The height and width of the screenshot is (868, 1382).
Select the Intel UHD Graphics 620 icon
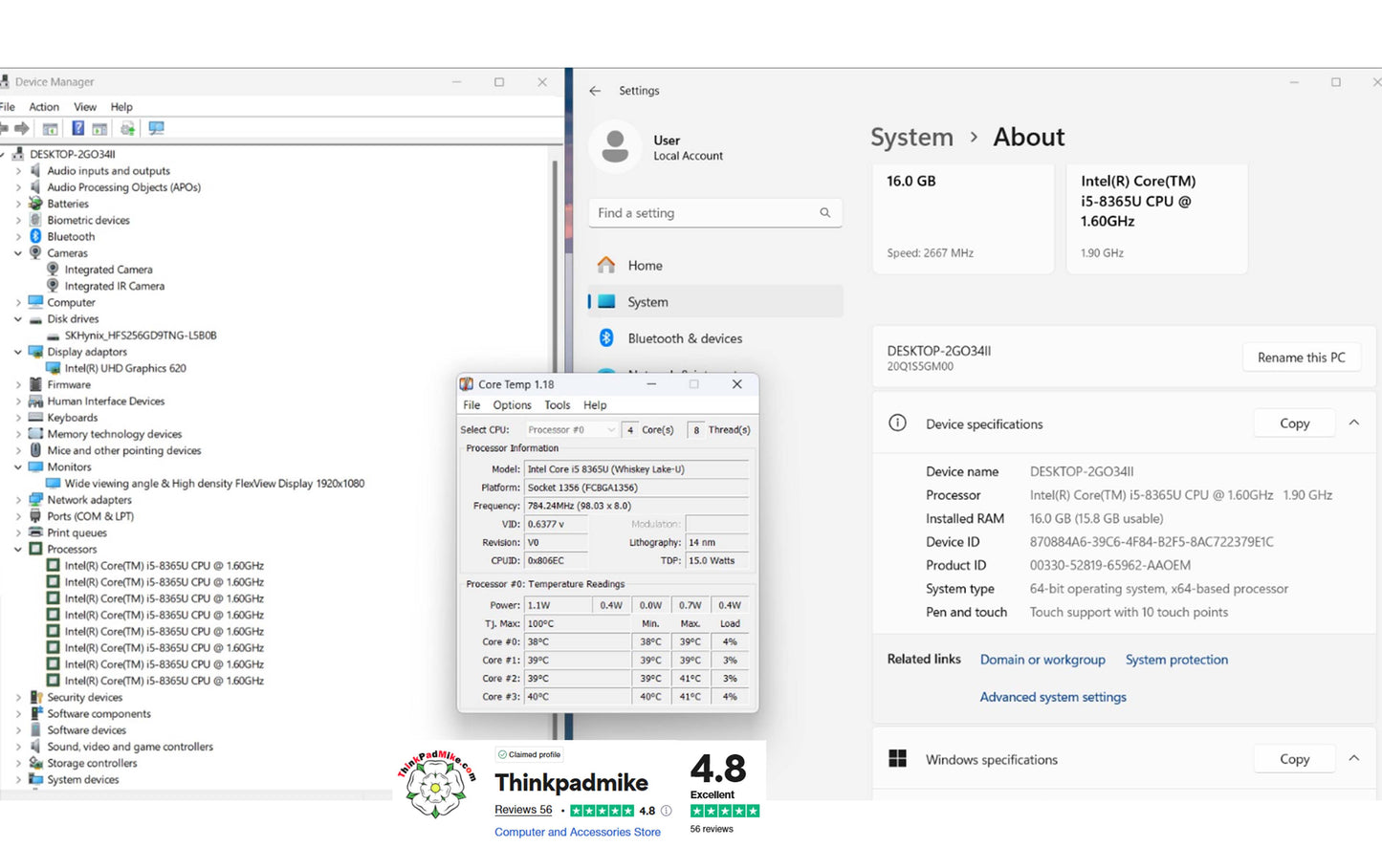(x=53, y=368)
